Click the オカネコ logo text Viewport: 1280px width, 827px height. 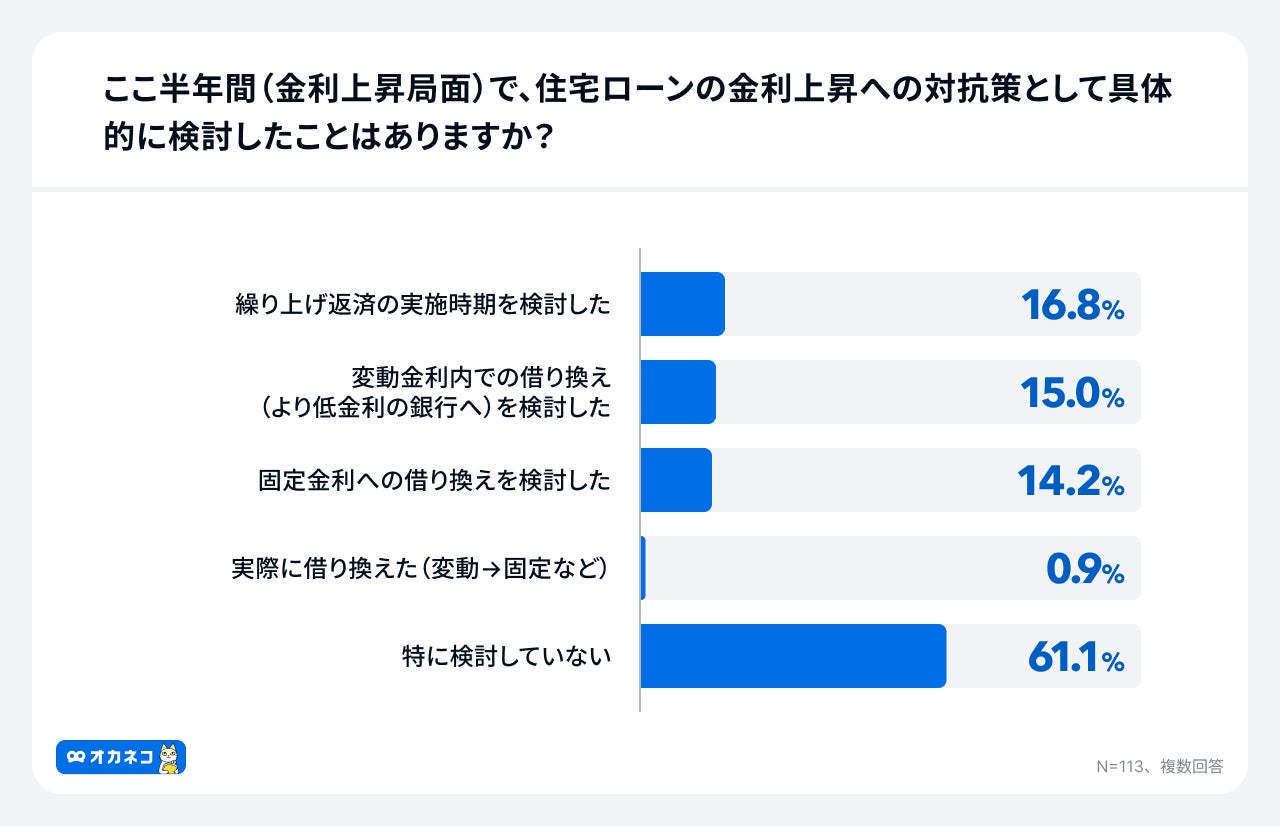tap(120, 758)
